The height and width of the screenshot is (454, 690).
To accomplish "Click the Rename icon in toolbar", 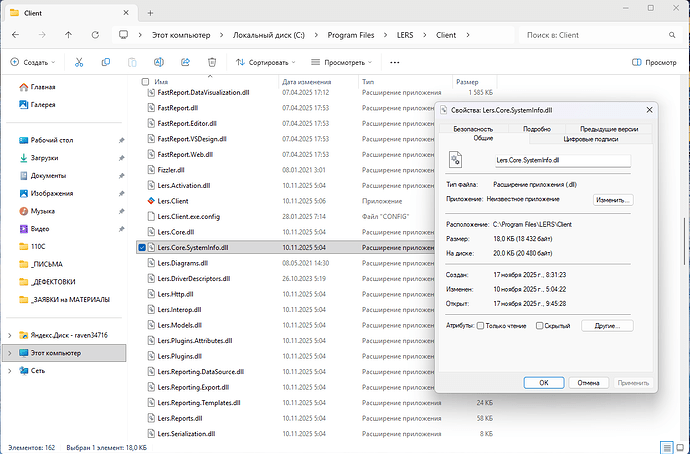I will point(158,62).
